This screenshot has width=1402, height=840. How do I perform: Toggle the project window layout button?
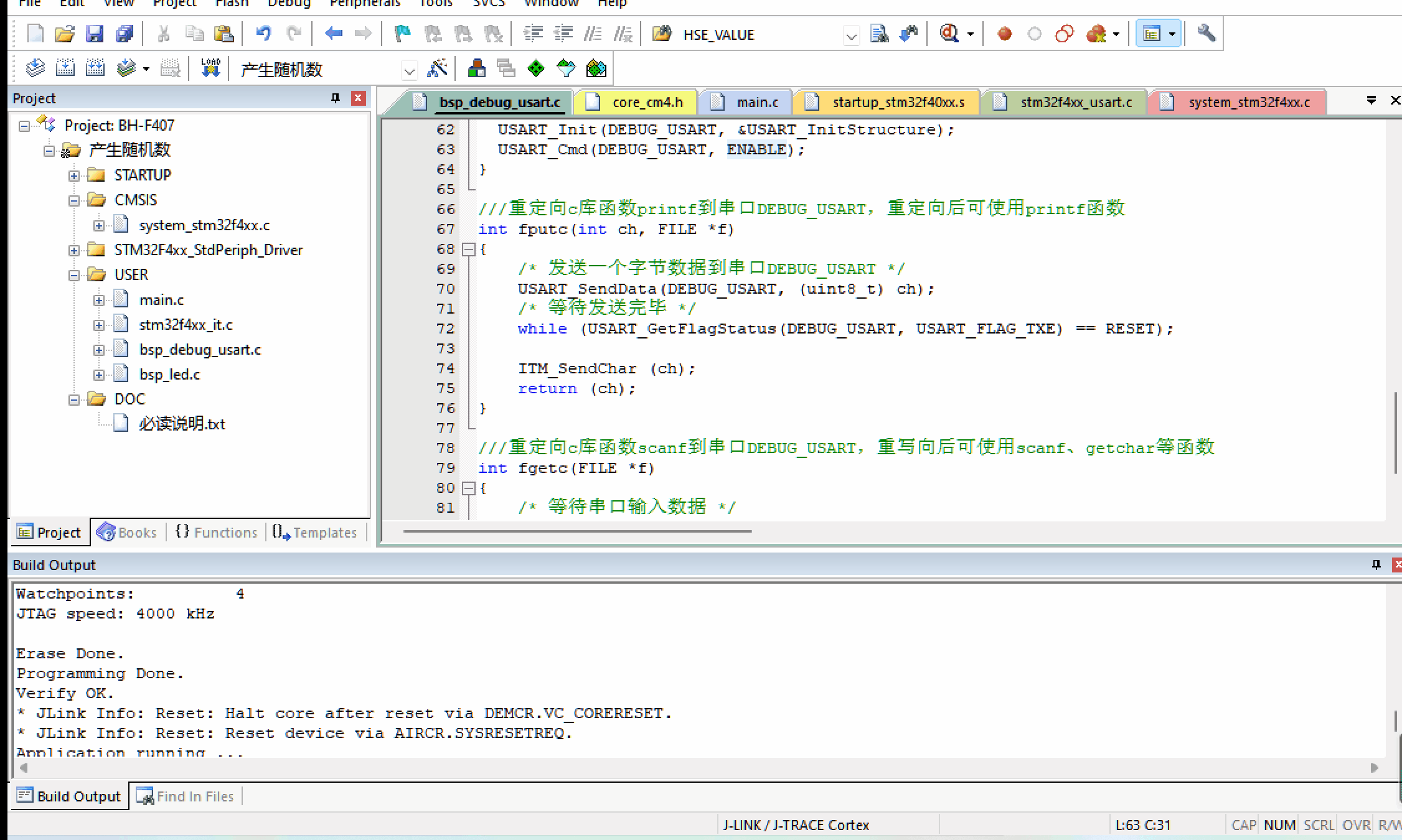point(1151,34)
